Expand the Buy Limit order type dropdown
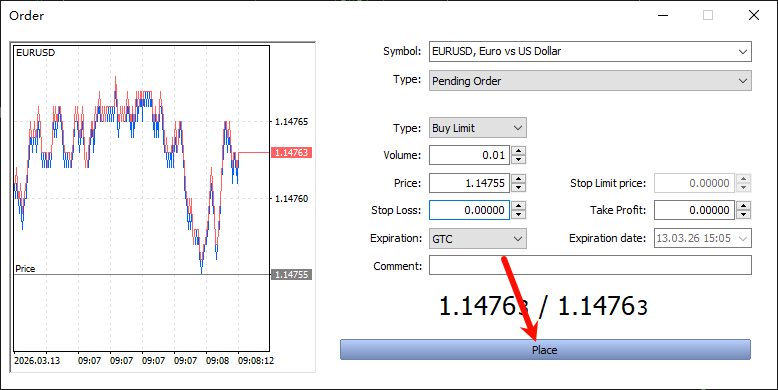778x390 pixels. coord(477,128)
